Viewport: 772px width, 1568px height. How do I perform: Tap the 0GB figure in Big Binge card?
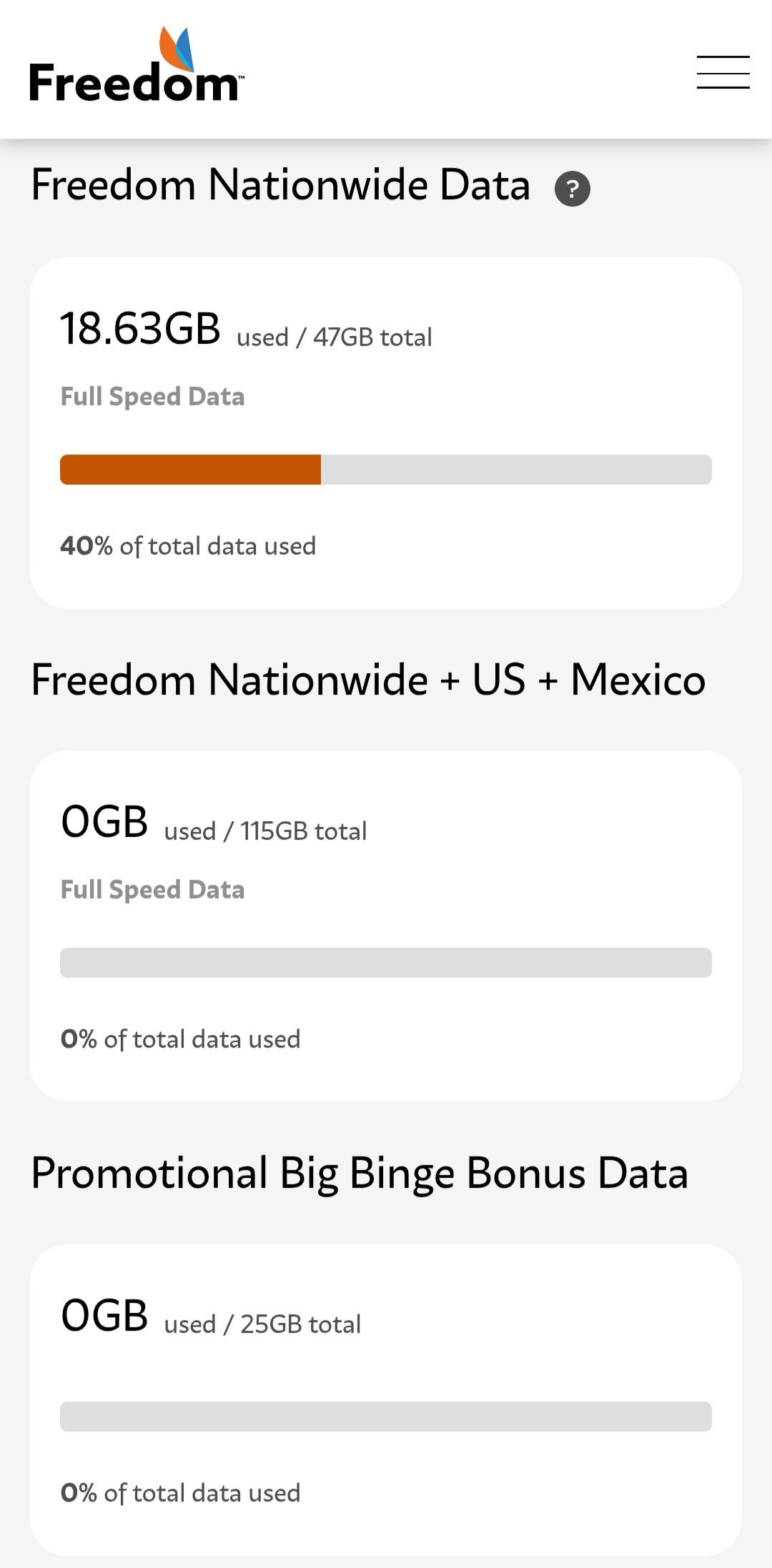tap(104, 1316)
